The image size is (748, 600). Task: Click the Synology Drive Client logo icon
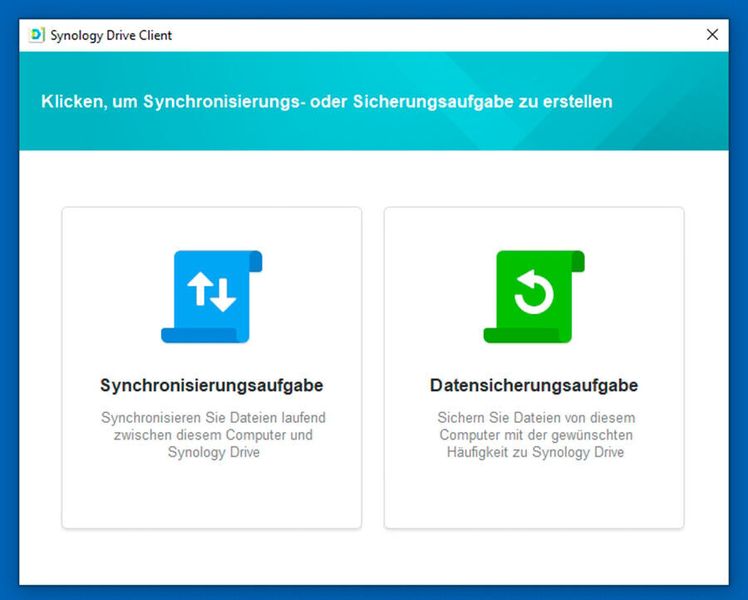tap(37, 35)
